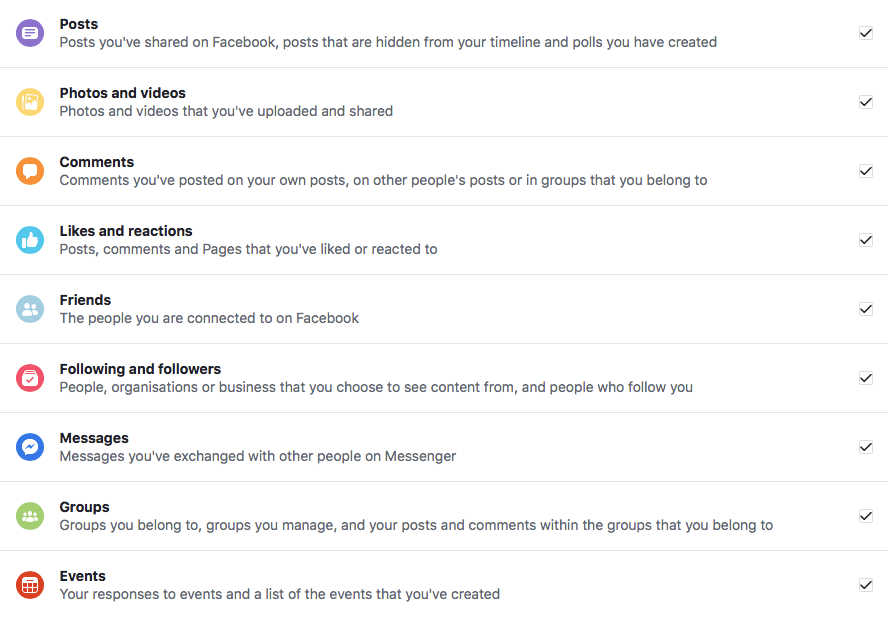Toggle the Events checkbox off
This screenshot has height=619, width=888.
point(866,585)
